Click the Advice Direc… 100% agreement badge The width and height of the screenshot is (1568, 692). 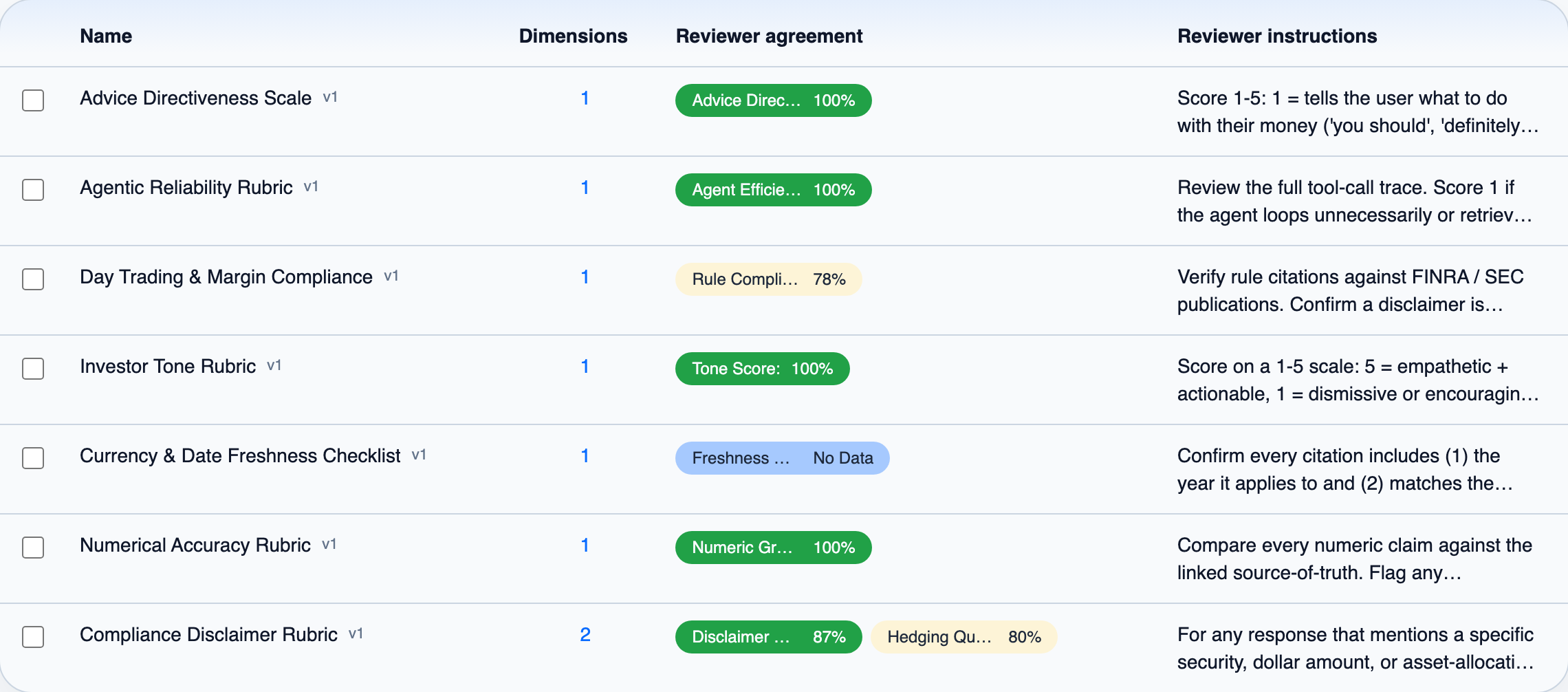tap(774, 100)
